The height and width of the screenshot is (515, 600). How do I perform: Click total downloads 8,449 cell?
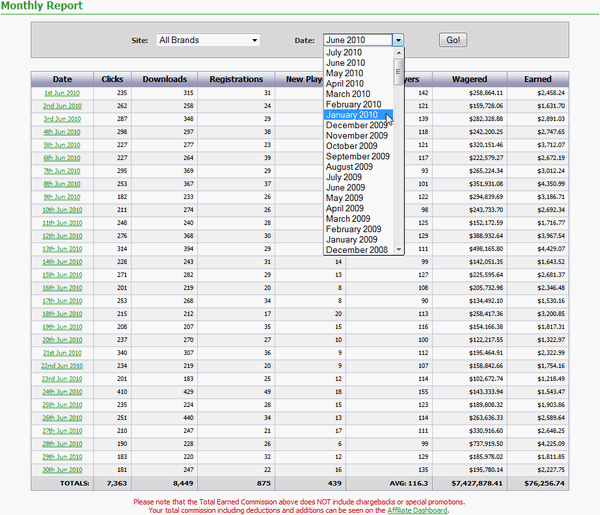click(165, 484)
